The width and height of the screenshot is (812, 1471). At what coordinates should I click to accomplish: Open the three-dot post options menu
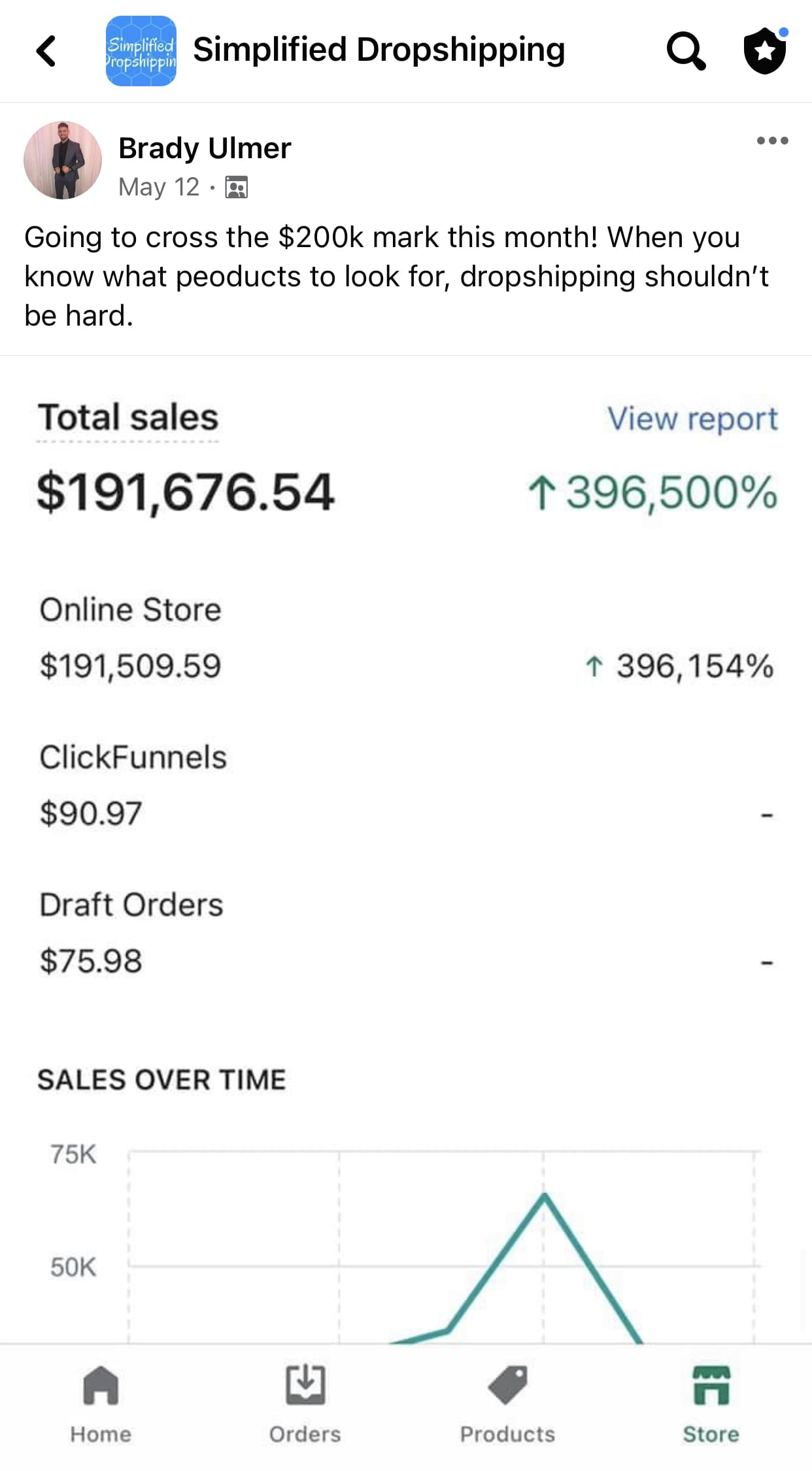(x=772, y=141)
